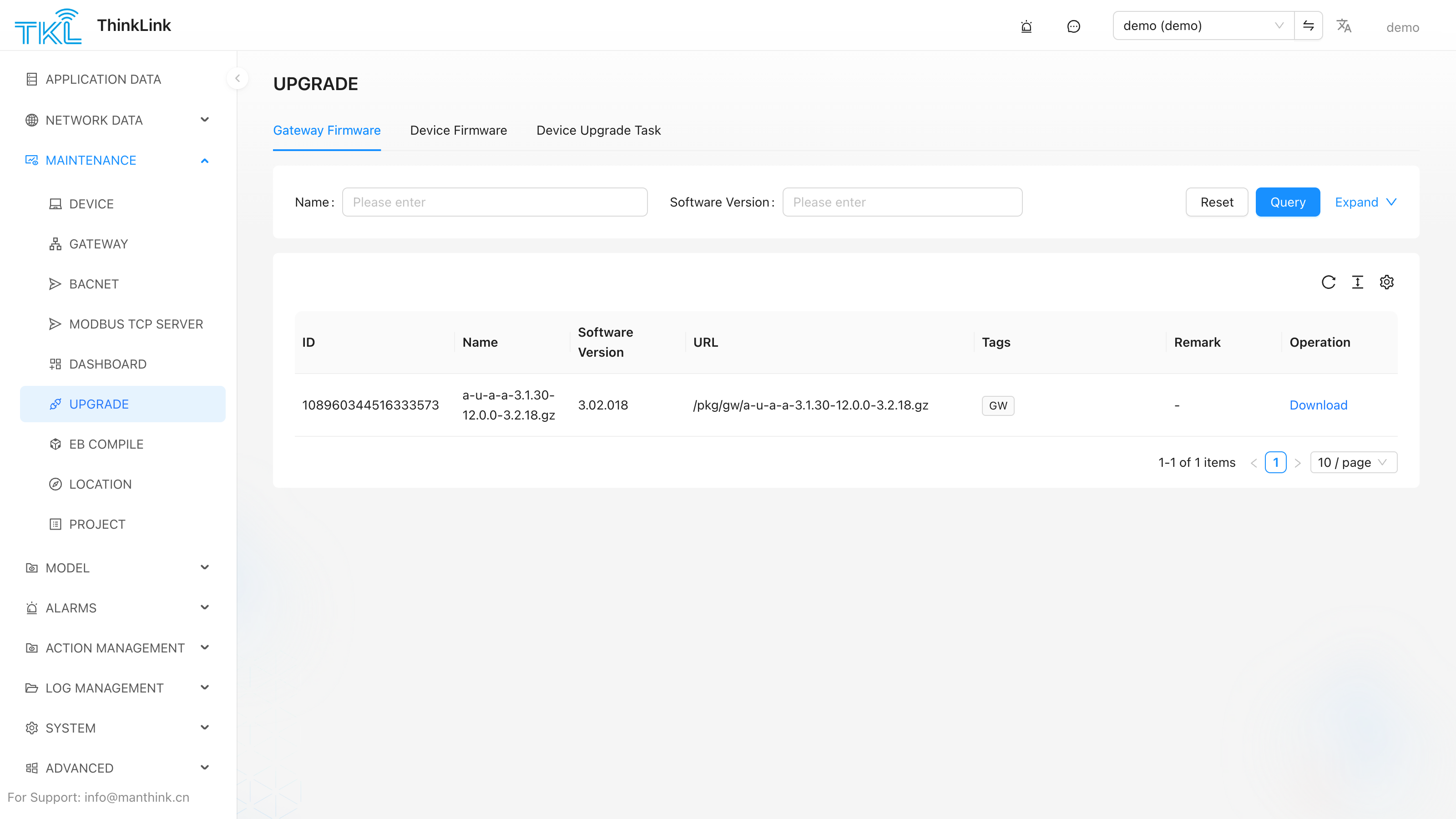Collapse the sidebar with arrow button
Screen dimensions: 1456x819
pyautogui.click(x=238, y=79)
